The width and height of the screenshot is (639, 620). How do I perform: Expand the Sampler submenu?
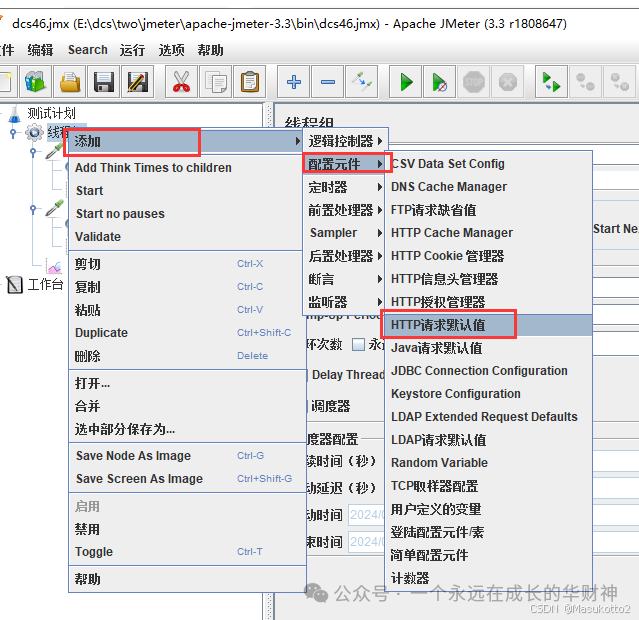point(345,233)
